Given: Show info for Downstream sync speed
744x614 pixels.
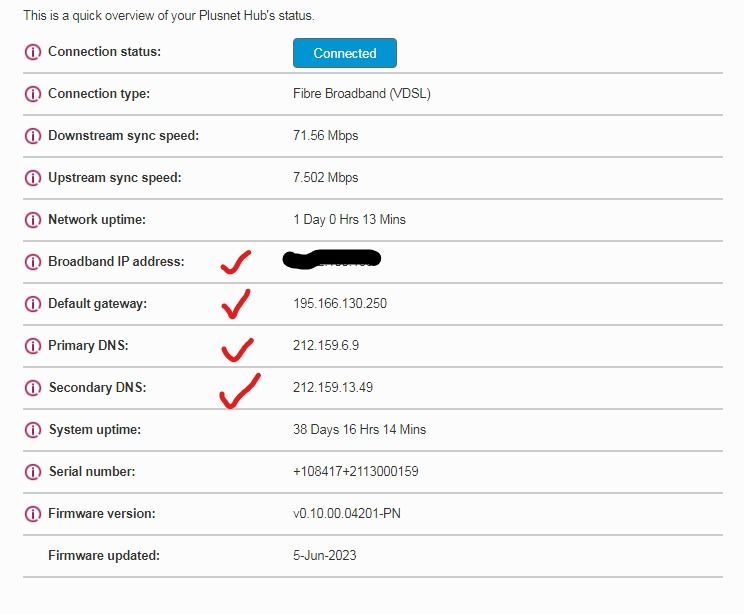Looking at the screenshot, I should click(32, 136).
